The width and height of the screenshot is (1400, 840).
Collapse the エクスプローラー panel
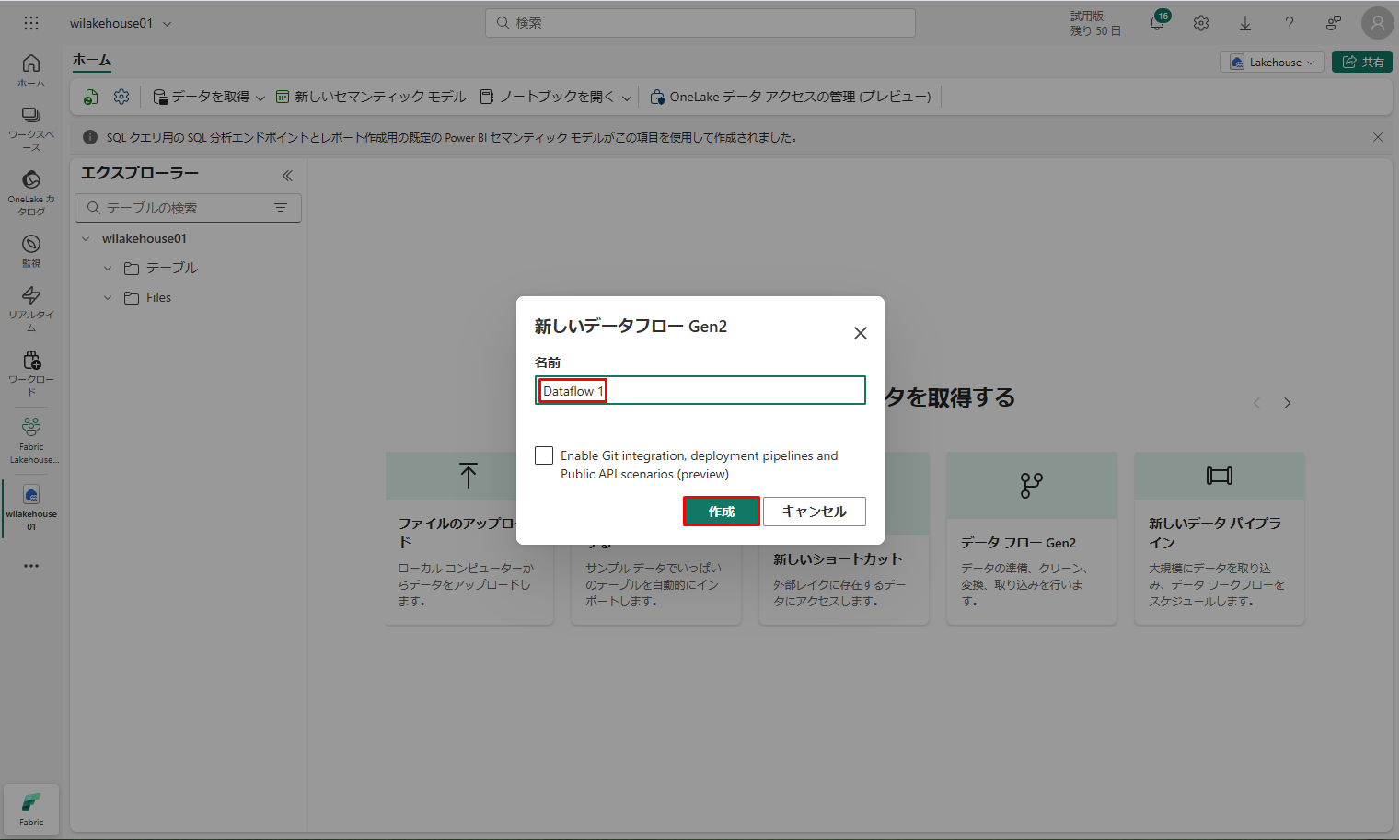[x=287, y=175]
